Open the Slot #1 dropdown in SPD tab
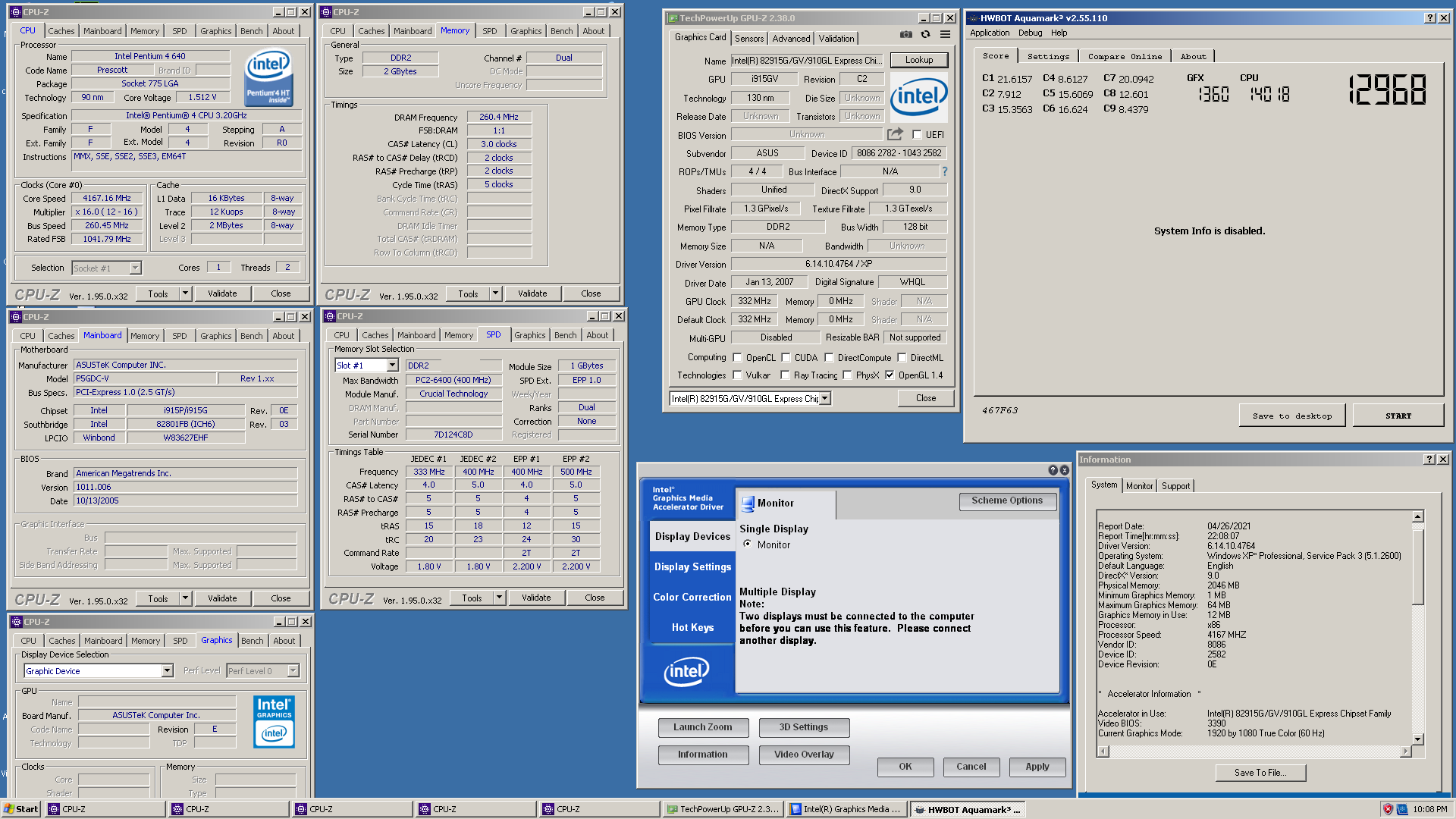 pos(392,366)
